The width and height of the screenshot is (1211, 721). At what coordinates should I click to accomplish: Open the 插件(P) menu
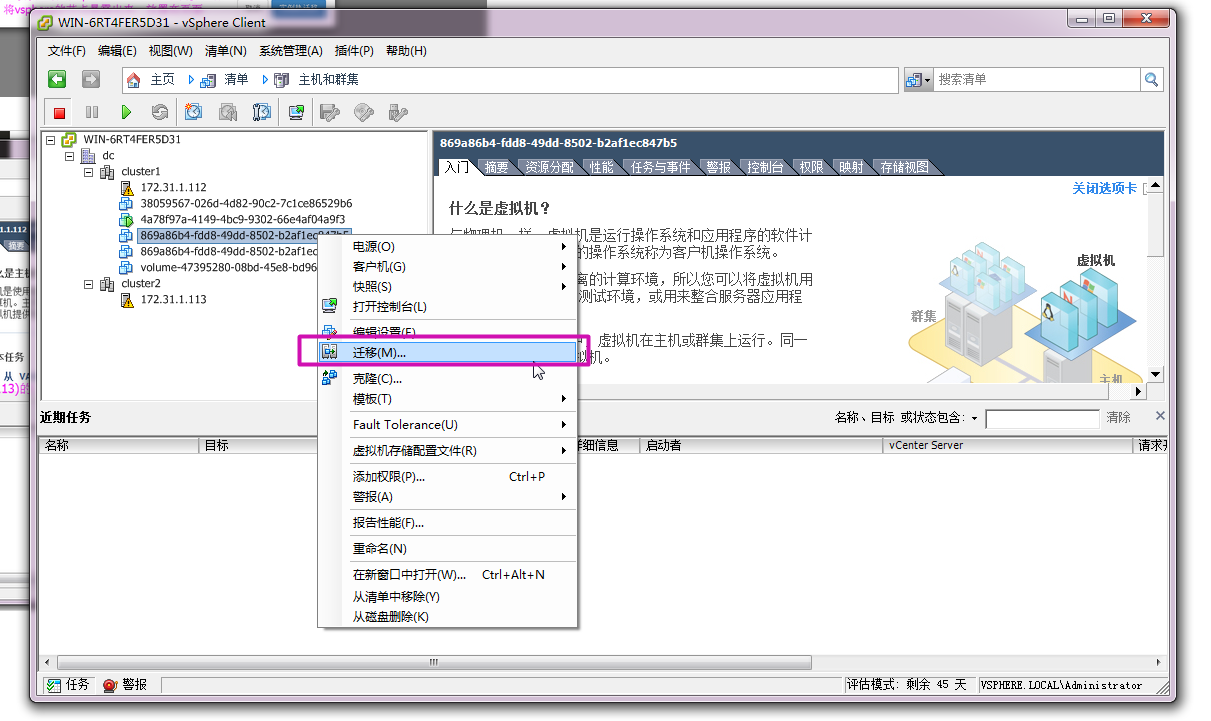(354, 51)
